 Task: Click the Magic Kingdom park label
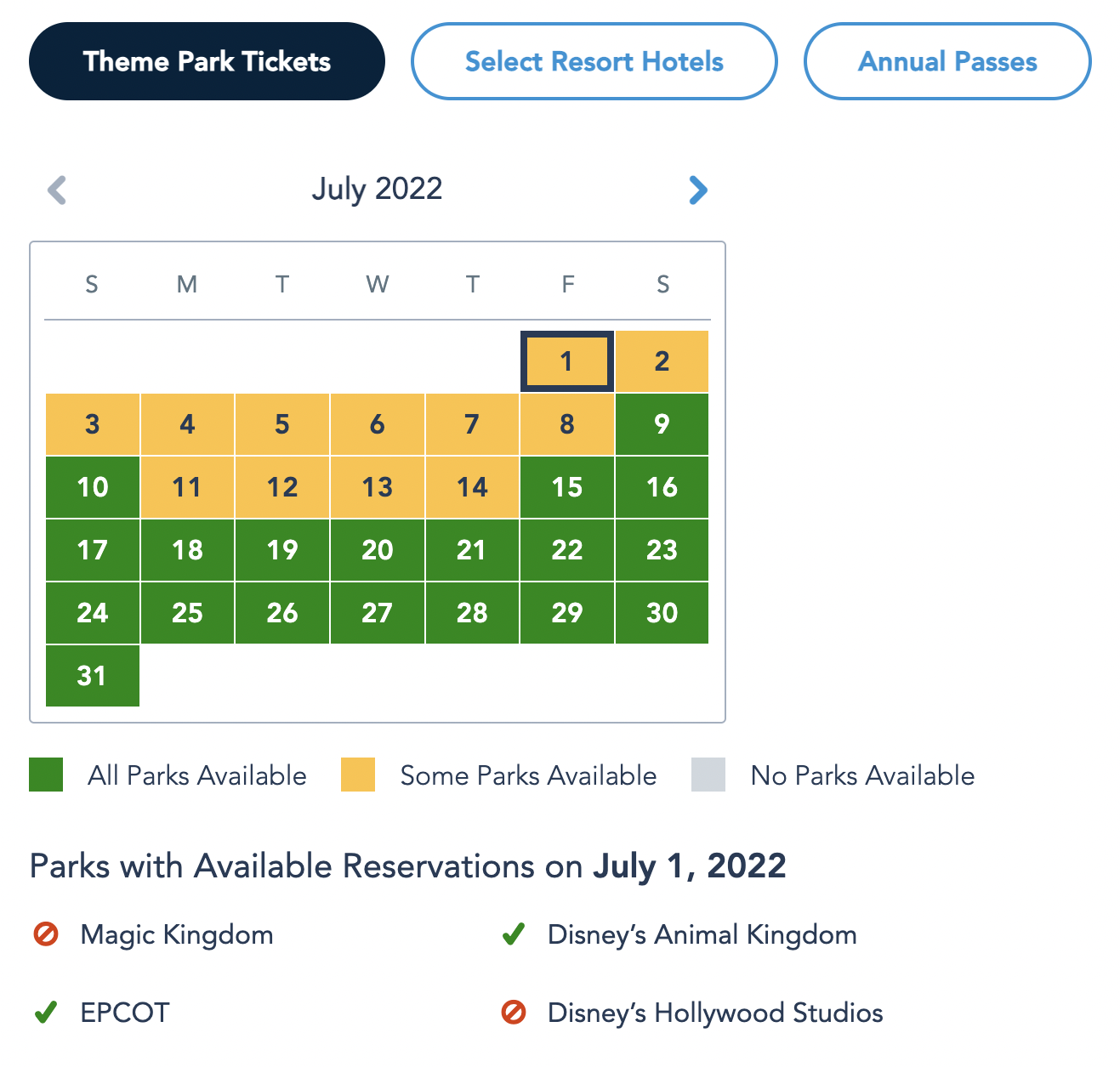(177, 934)
